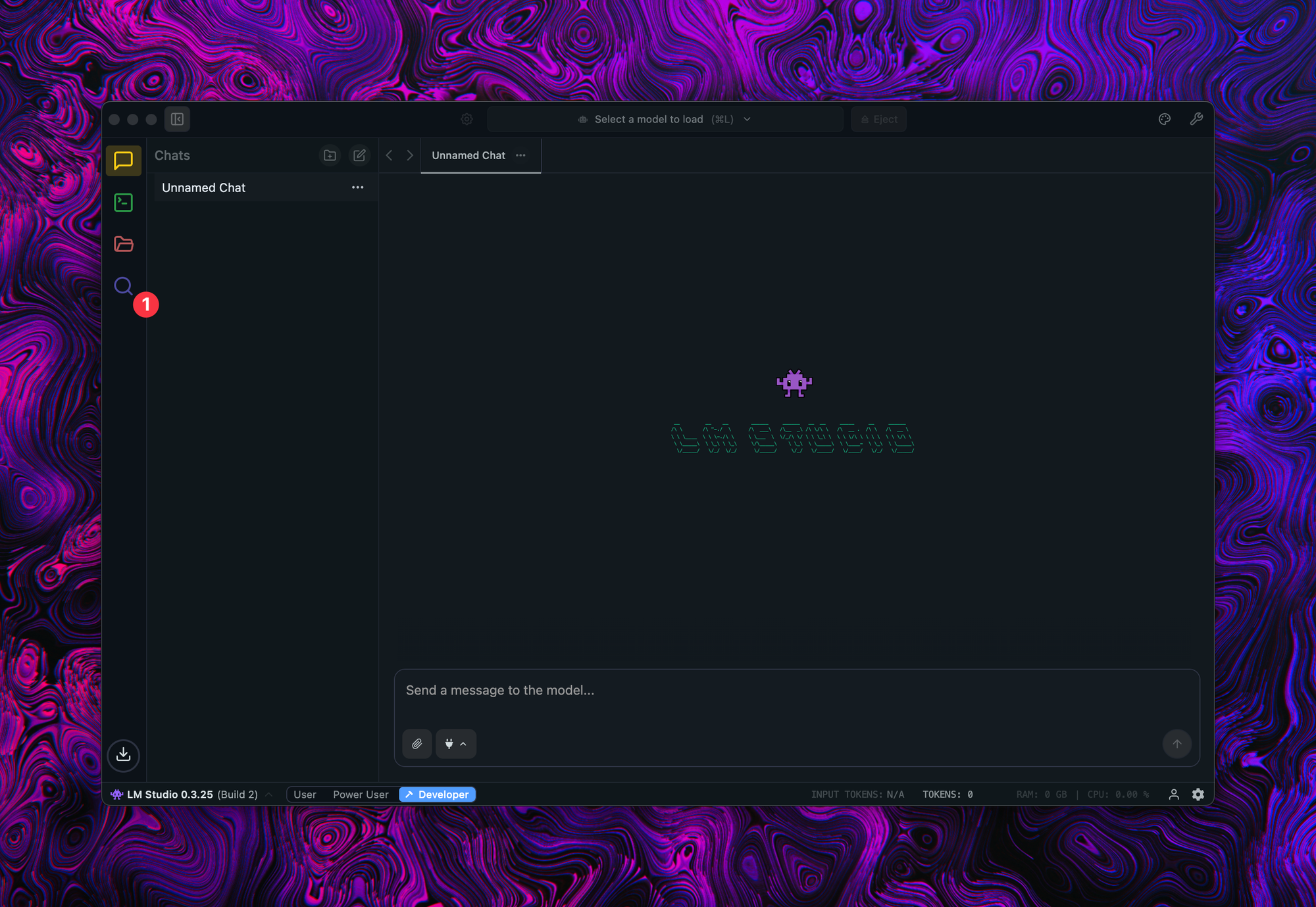Open the Select a model to load dropdown
1316x907 pixels.
(665, 119)
